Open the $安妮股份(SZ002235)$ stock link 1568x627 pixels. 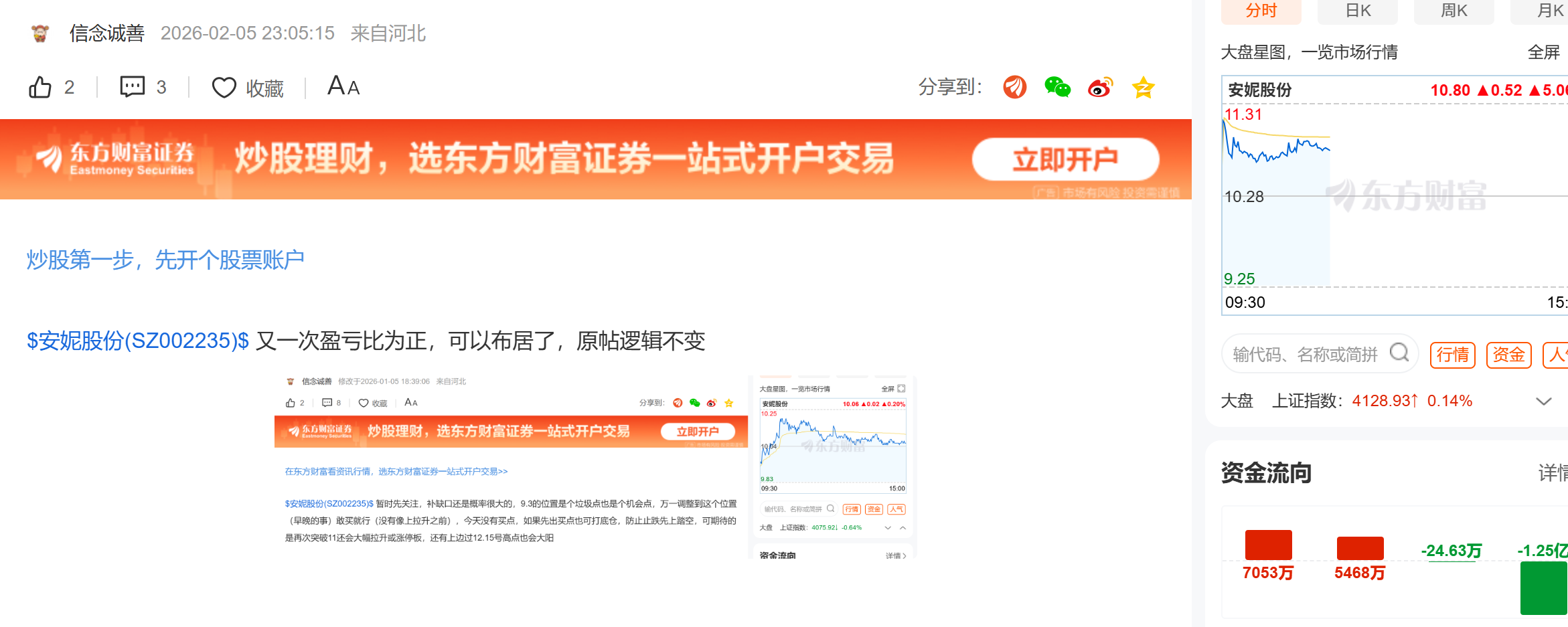pyautogui.click(x=138, y=341)
